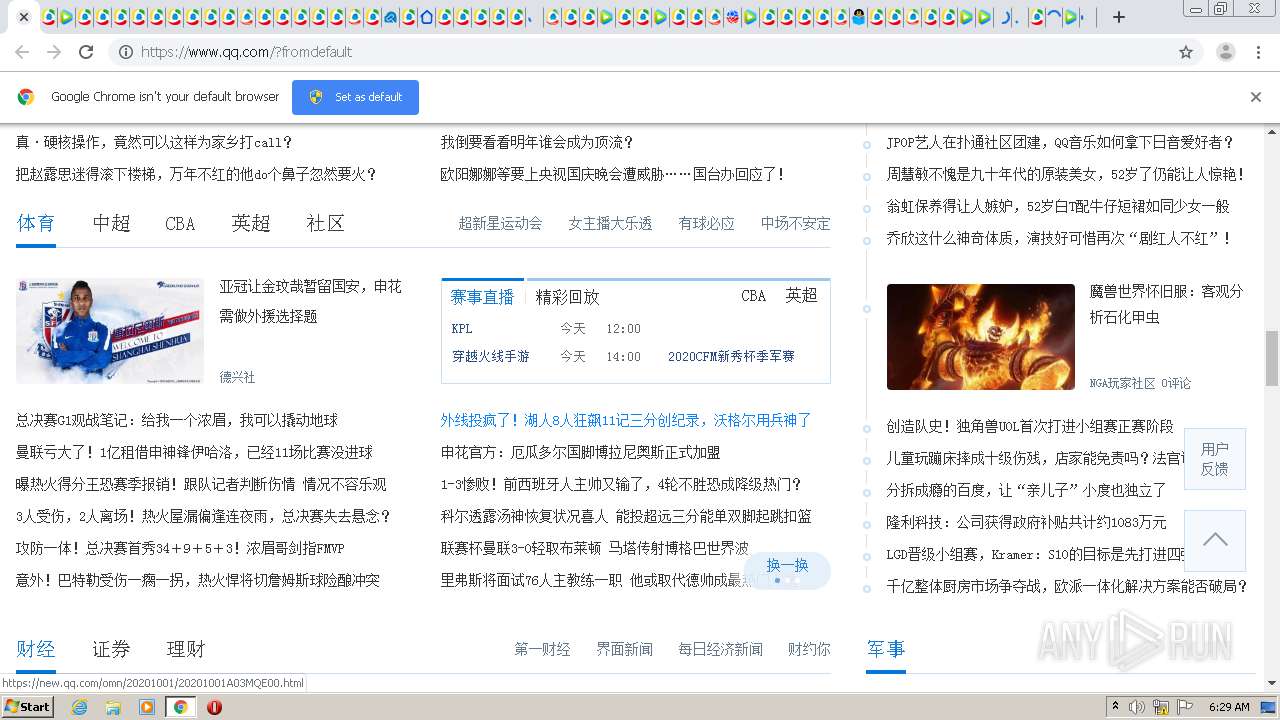
Task: Reload the qq.com page
Action: click(86, 52)
